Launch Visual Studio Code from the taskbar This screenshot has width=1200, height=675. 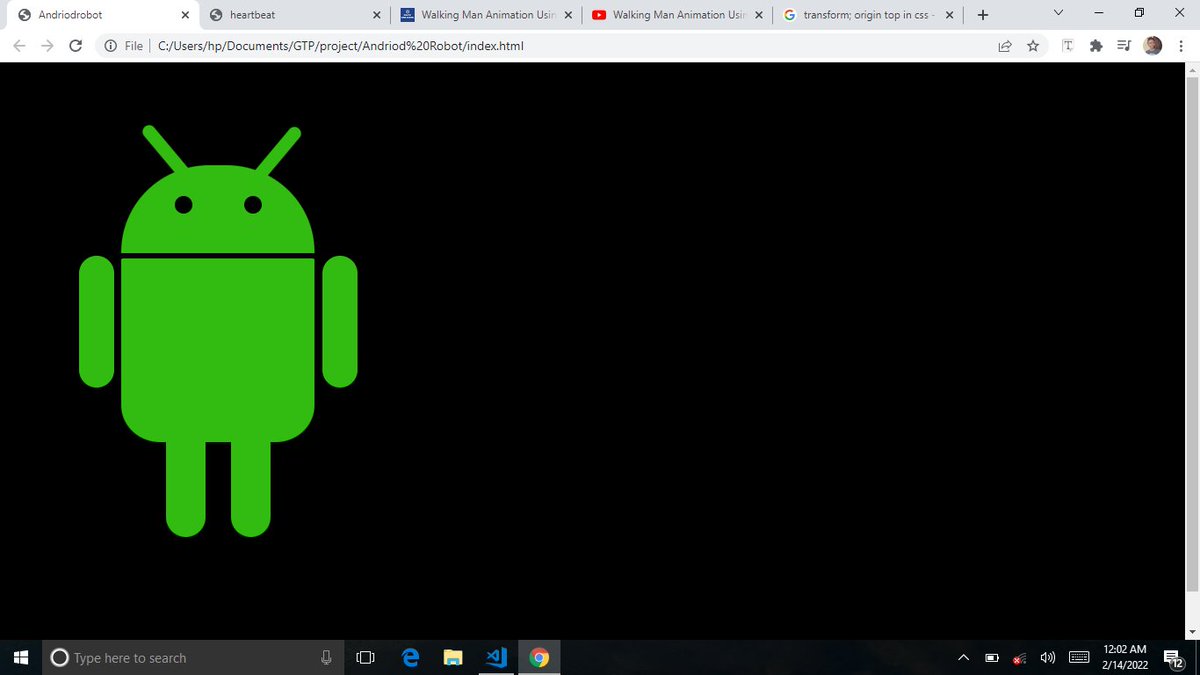click(x=496, y=657)
